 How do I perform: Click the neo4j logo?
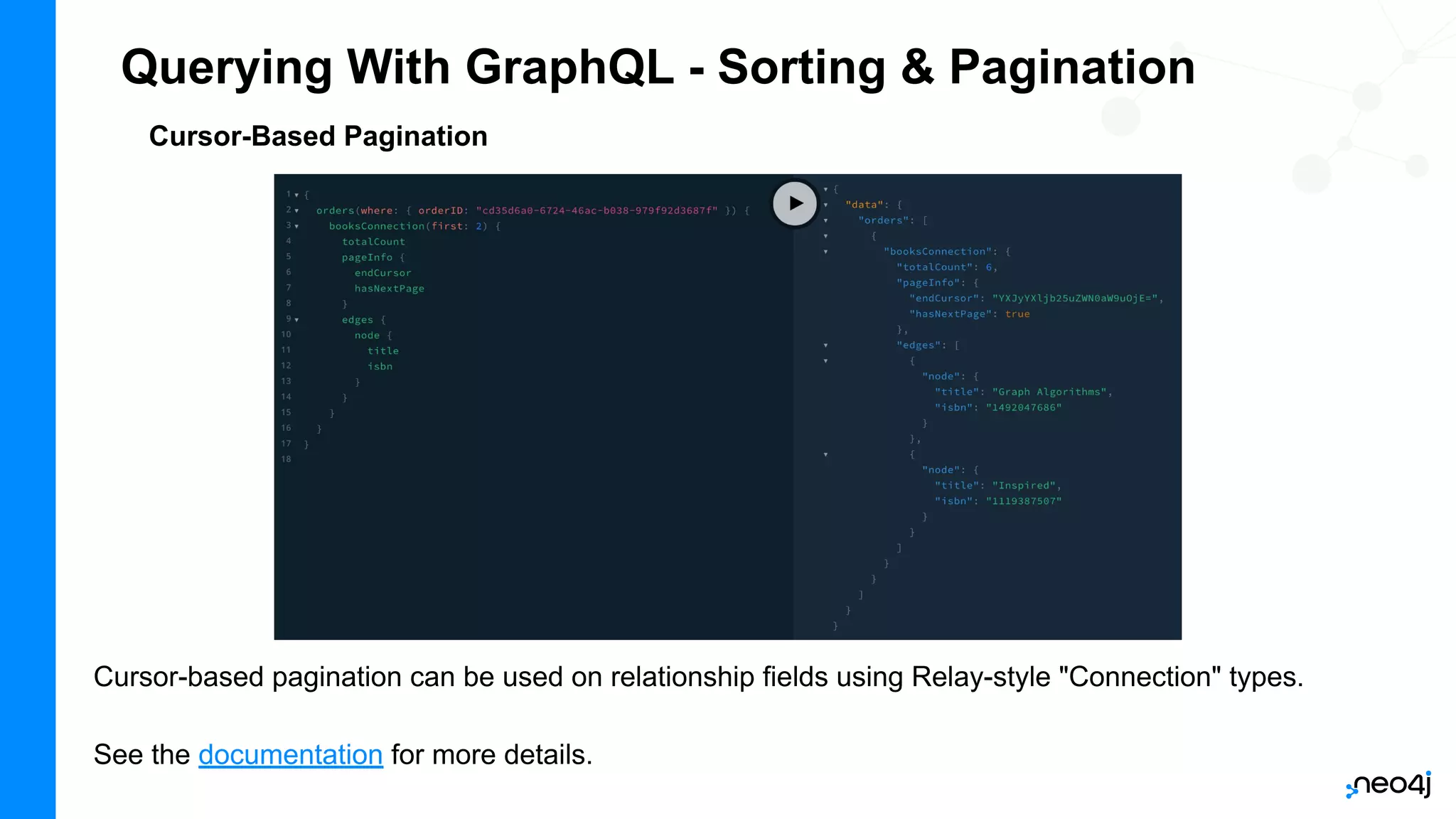point(1388,785)
